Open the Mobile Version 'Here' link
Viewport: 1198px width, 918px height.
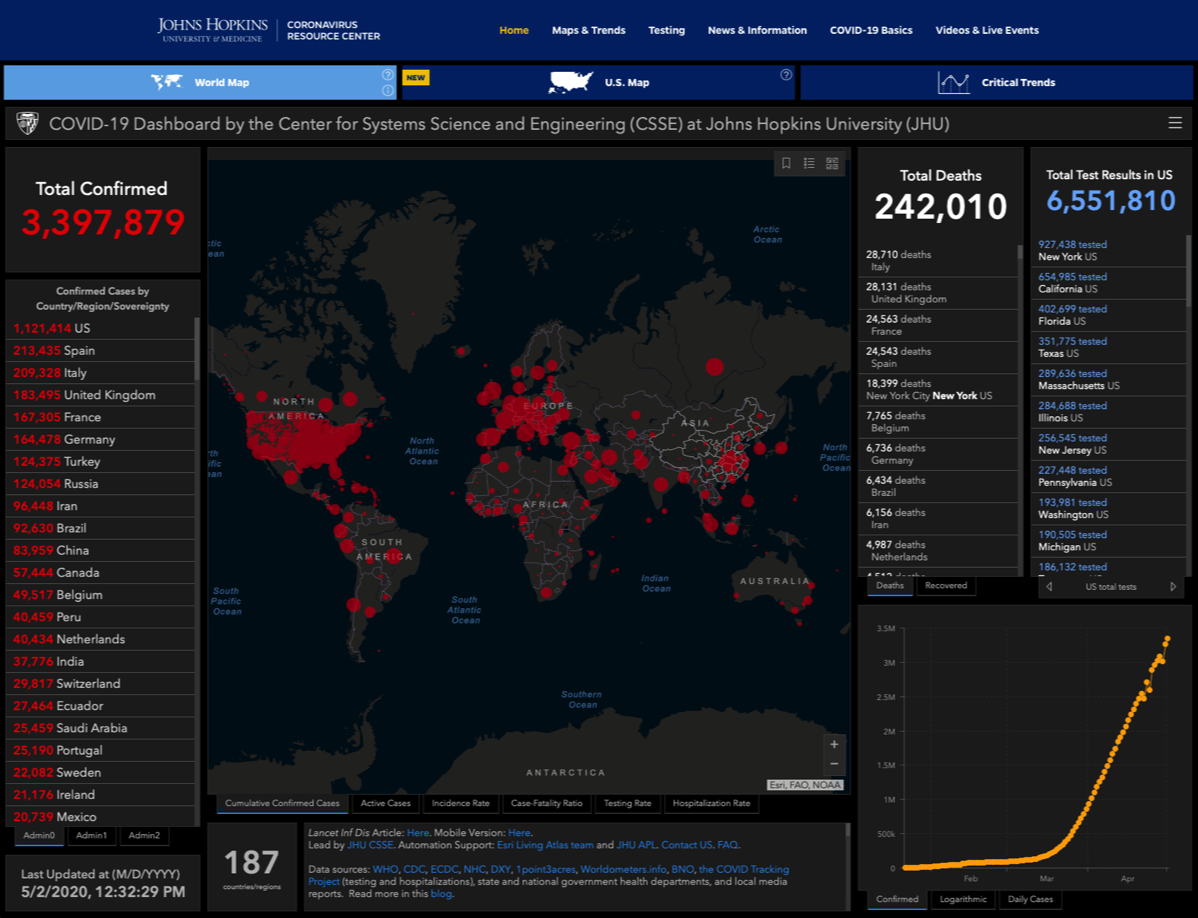[x=519, y=833]
